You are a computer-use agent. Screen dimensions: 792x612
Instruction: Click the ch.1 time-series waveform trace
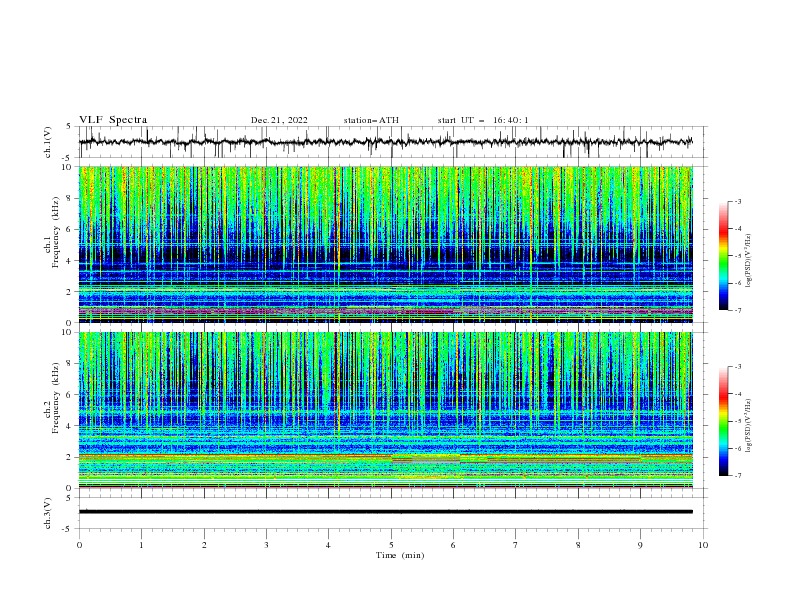point(385,142)
